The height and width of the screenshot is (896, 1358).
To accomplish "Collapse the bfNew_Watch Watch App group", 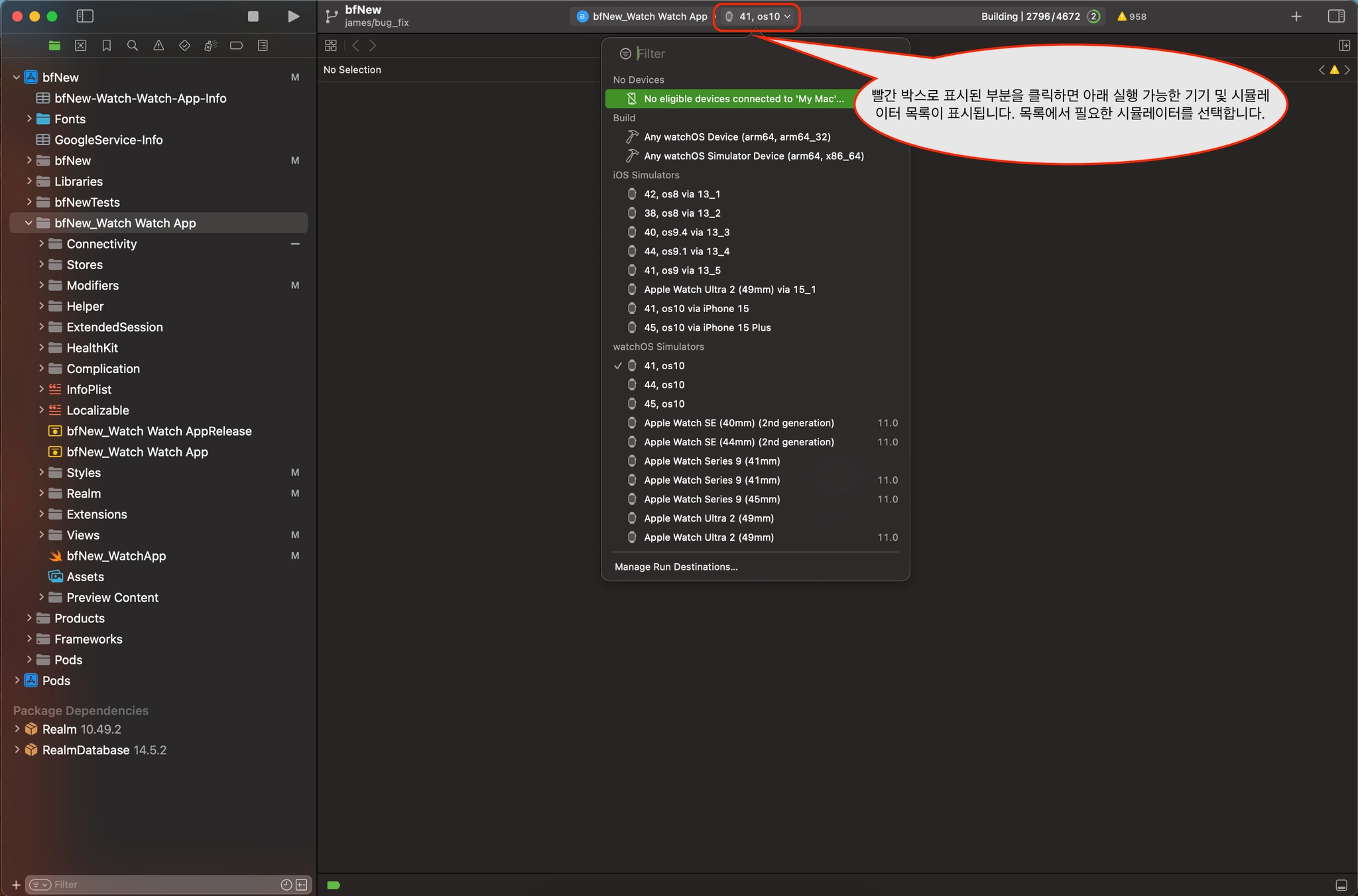I will point(29,223).
